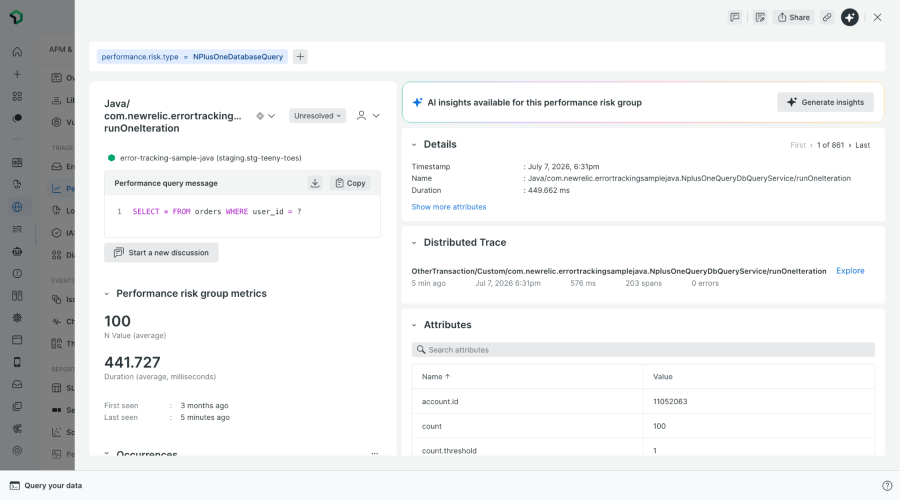Click the count.threshold attribute name
The height and width of the screenshot is (500, 900).
pos(449,451)
